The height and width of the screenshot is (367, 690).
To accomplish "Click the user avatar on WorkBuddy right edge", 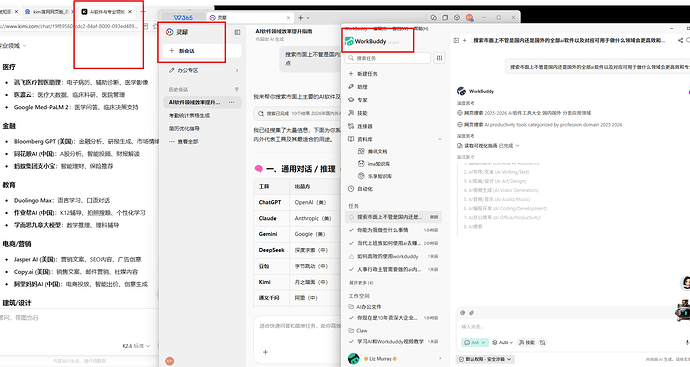I will pos(685,283).
